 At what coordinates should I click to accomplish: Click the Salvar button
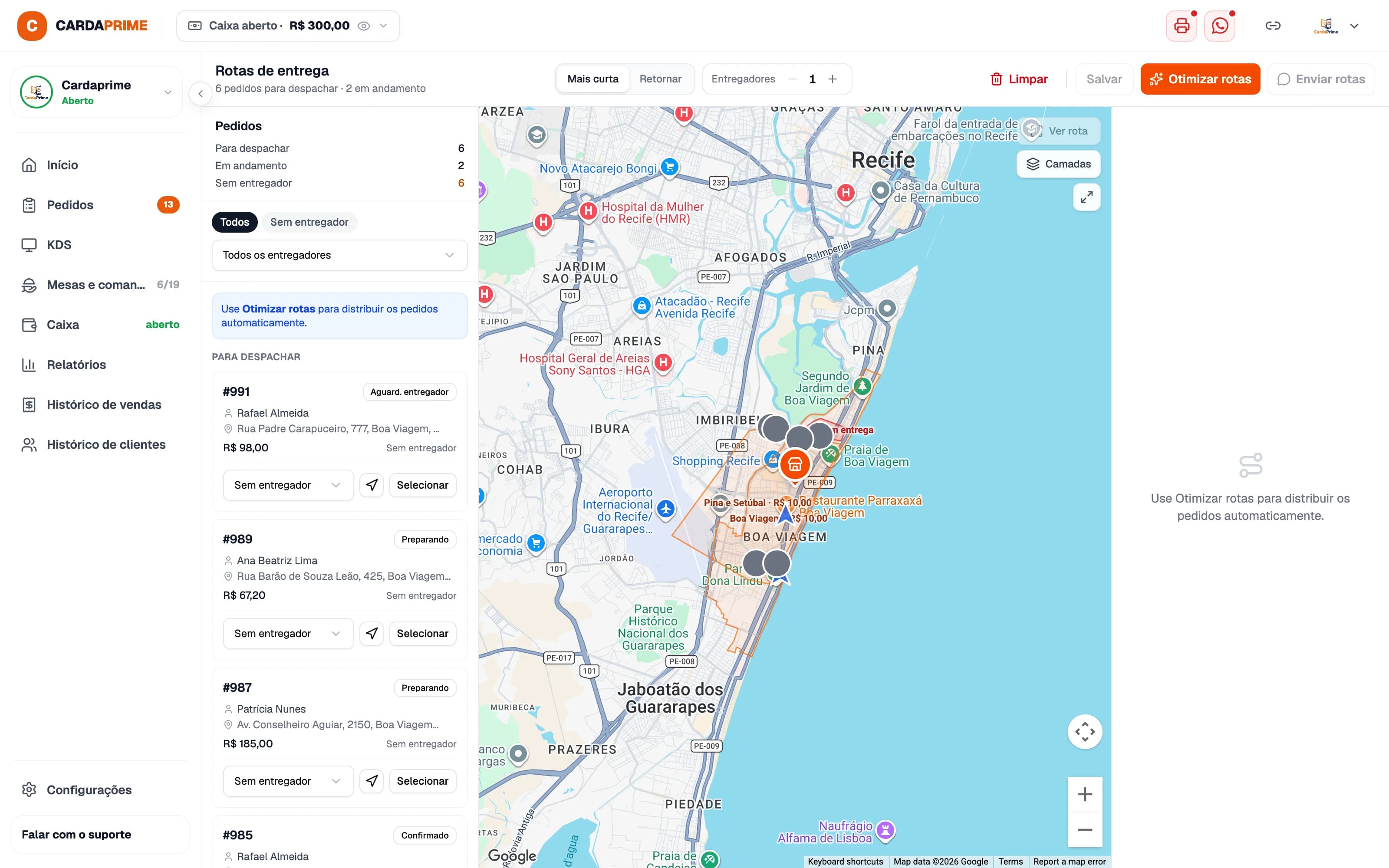coord(1104,79)
